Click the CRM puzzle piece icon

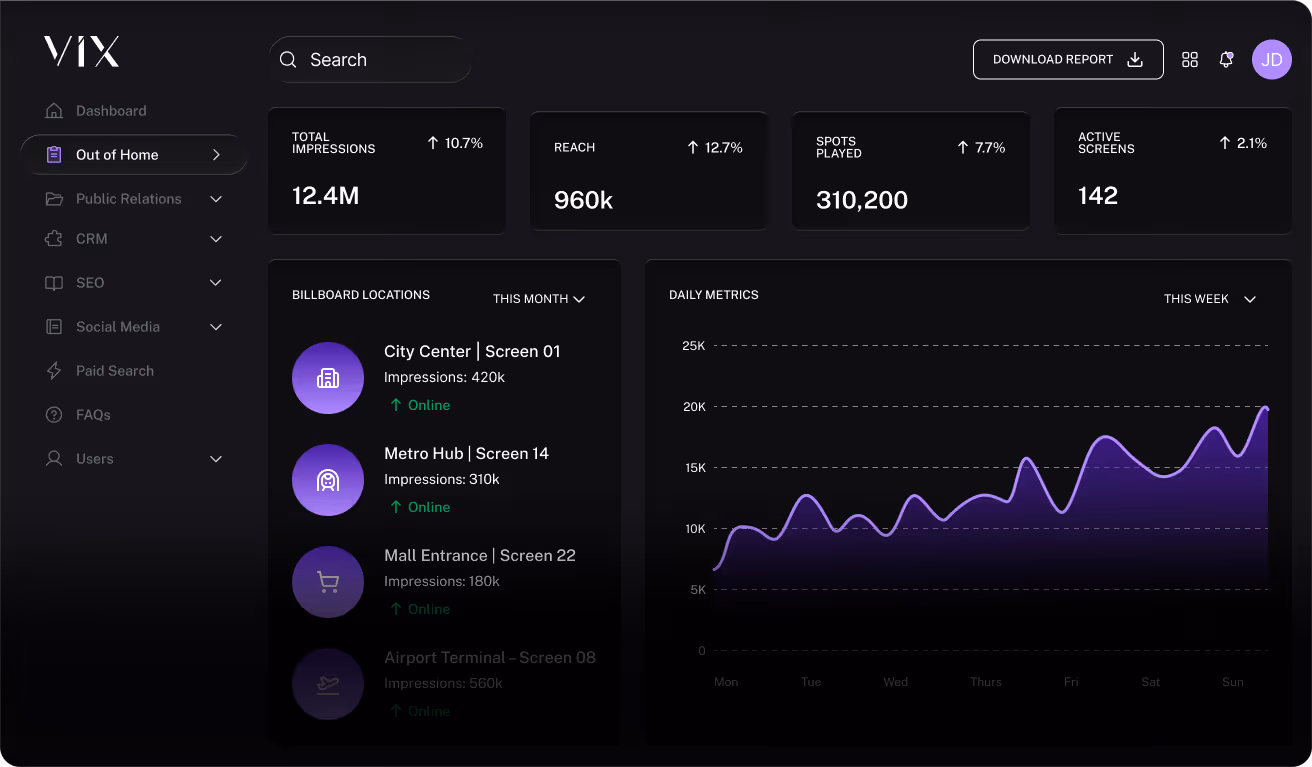pos(54,239)
